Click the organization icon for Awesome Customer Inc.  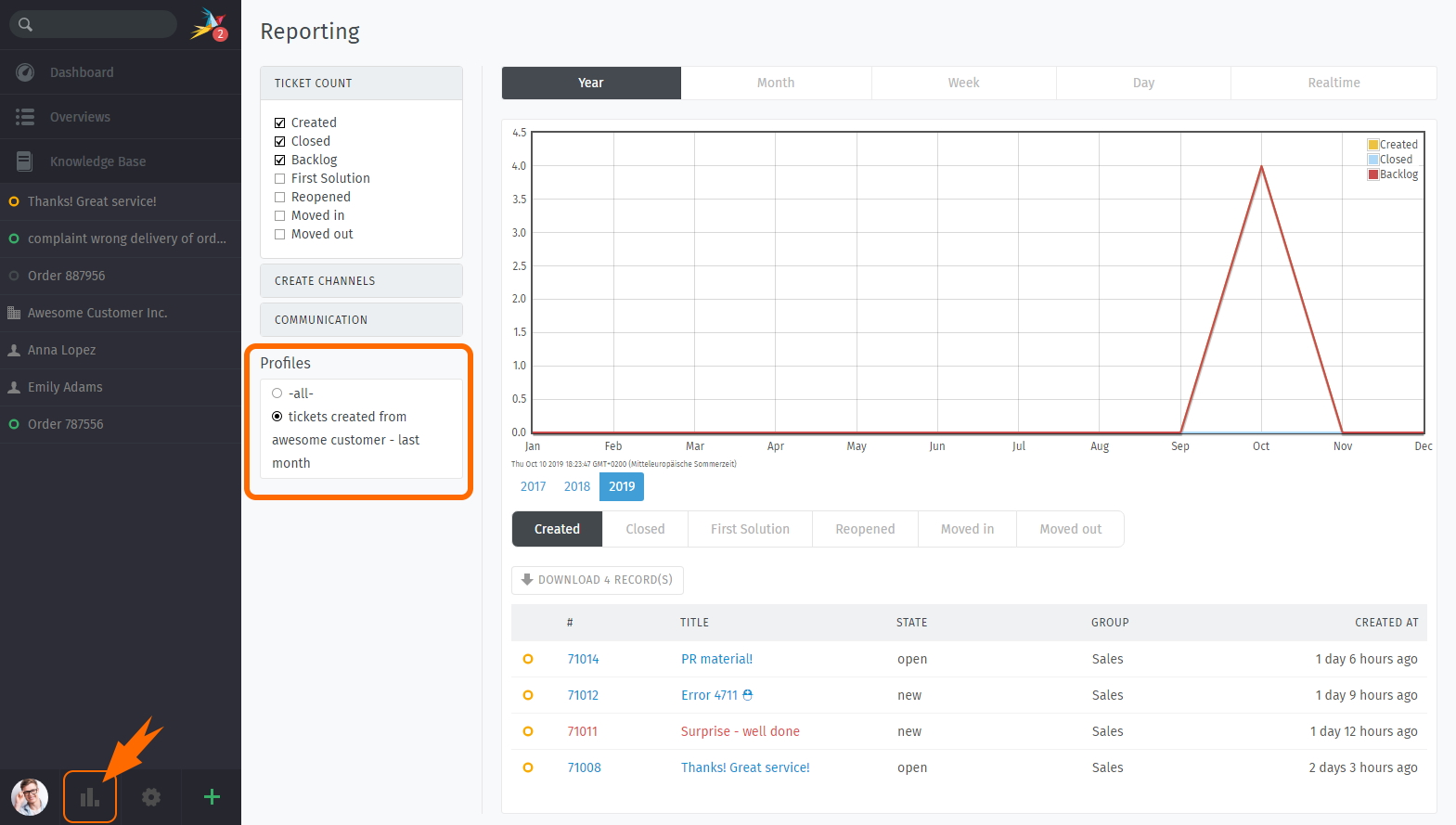[x=14, y=313]
